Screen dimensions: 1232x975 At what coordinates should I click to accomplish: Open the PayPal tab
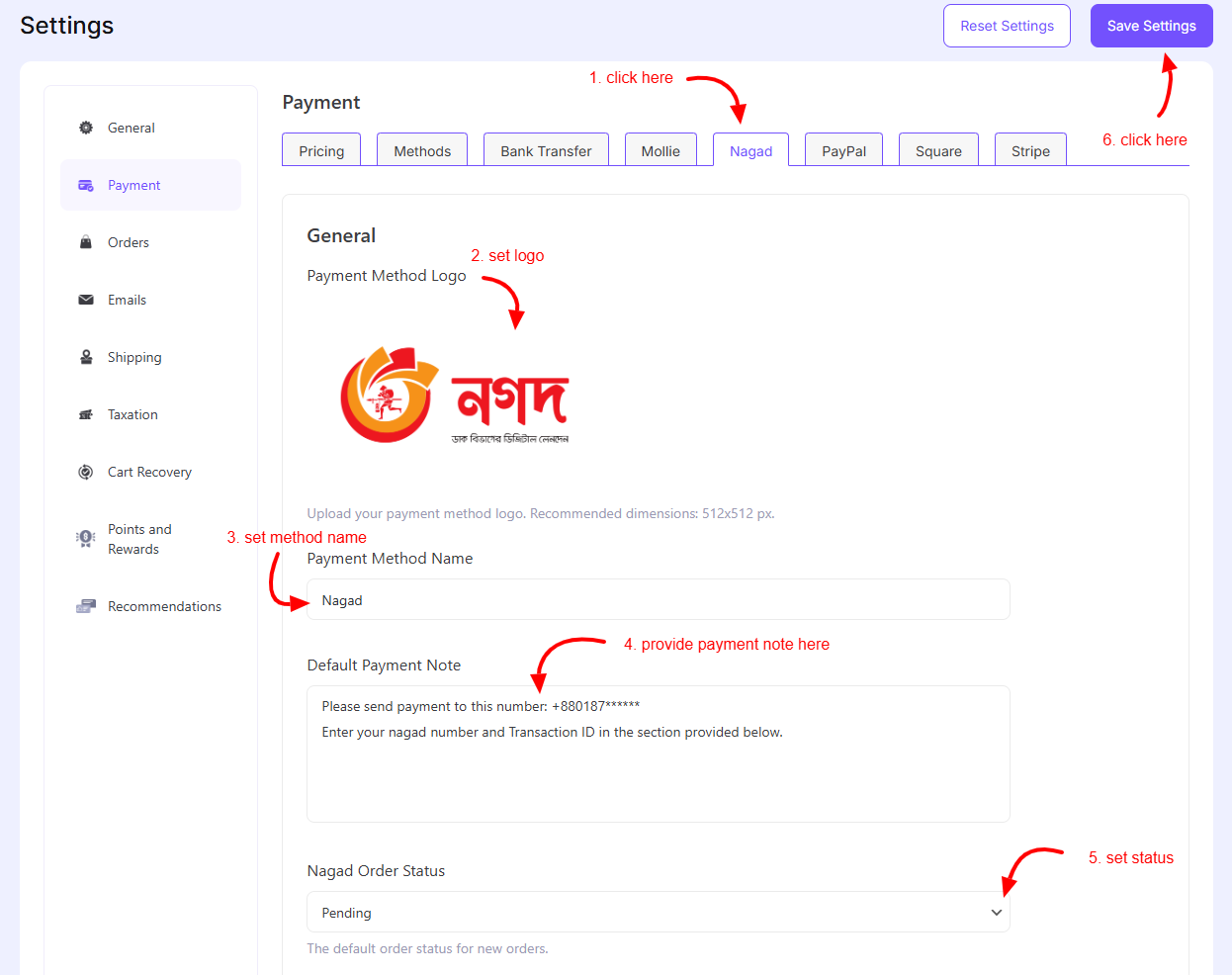point(843,150)
